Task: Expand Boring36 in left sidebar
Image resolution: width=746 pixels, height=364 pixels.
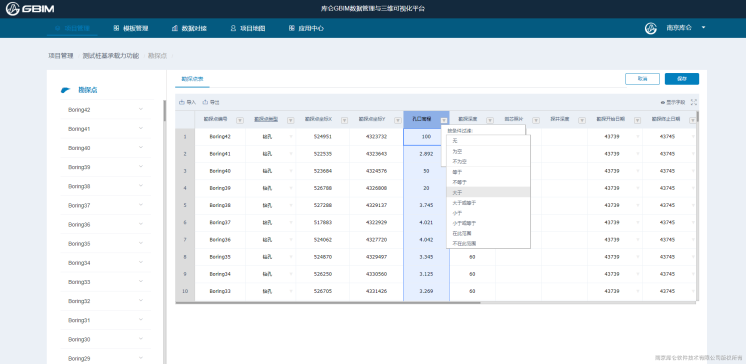Action: tap(141, 224)
